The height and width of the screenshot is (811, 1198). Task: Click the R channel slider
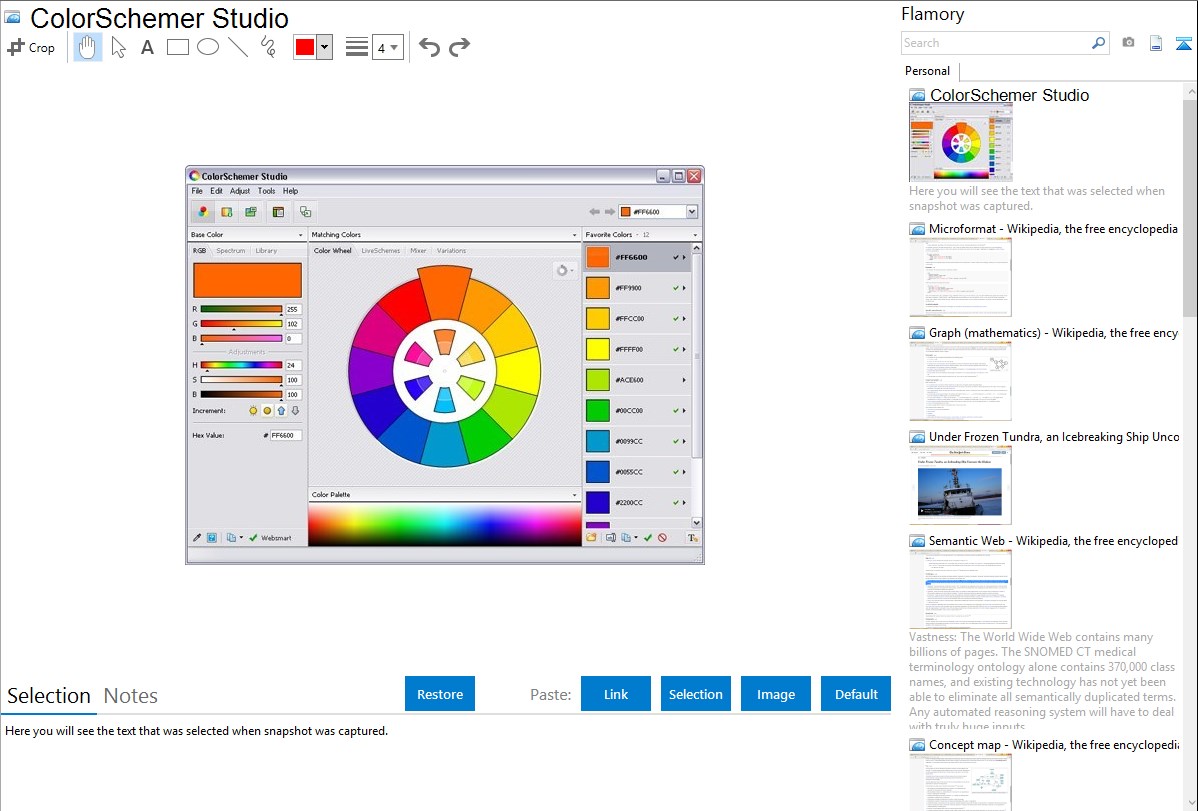(x=241, y=310)
